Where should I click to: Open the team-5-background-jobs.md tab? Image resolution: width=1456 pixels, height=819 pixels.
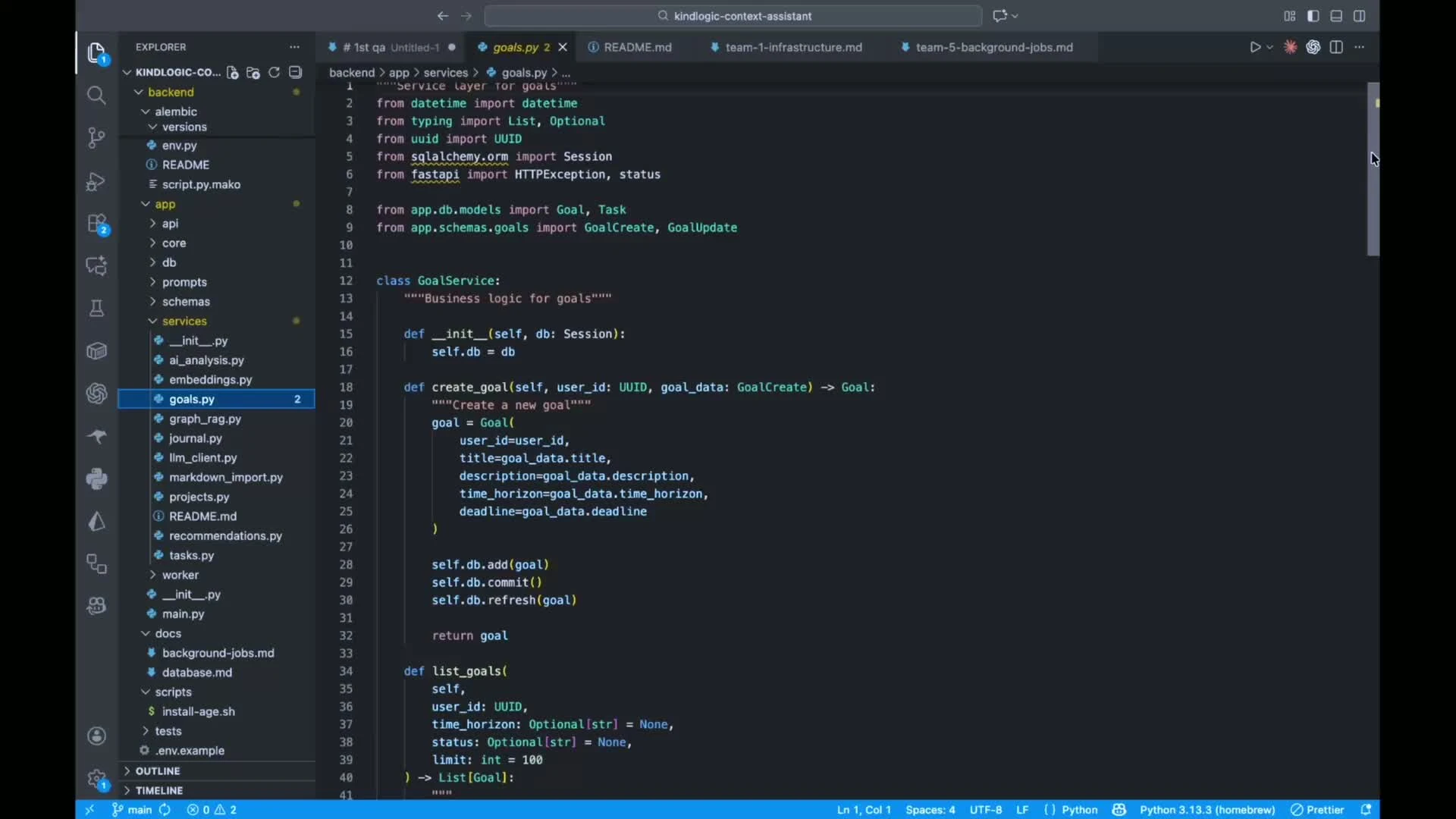click(x=994, y=46)
